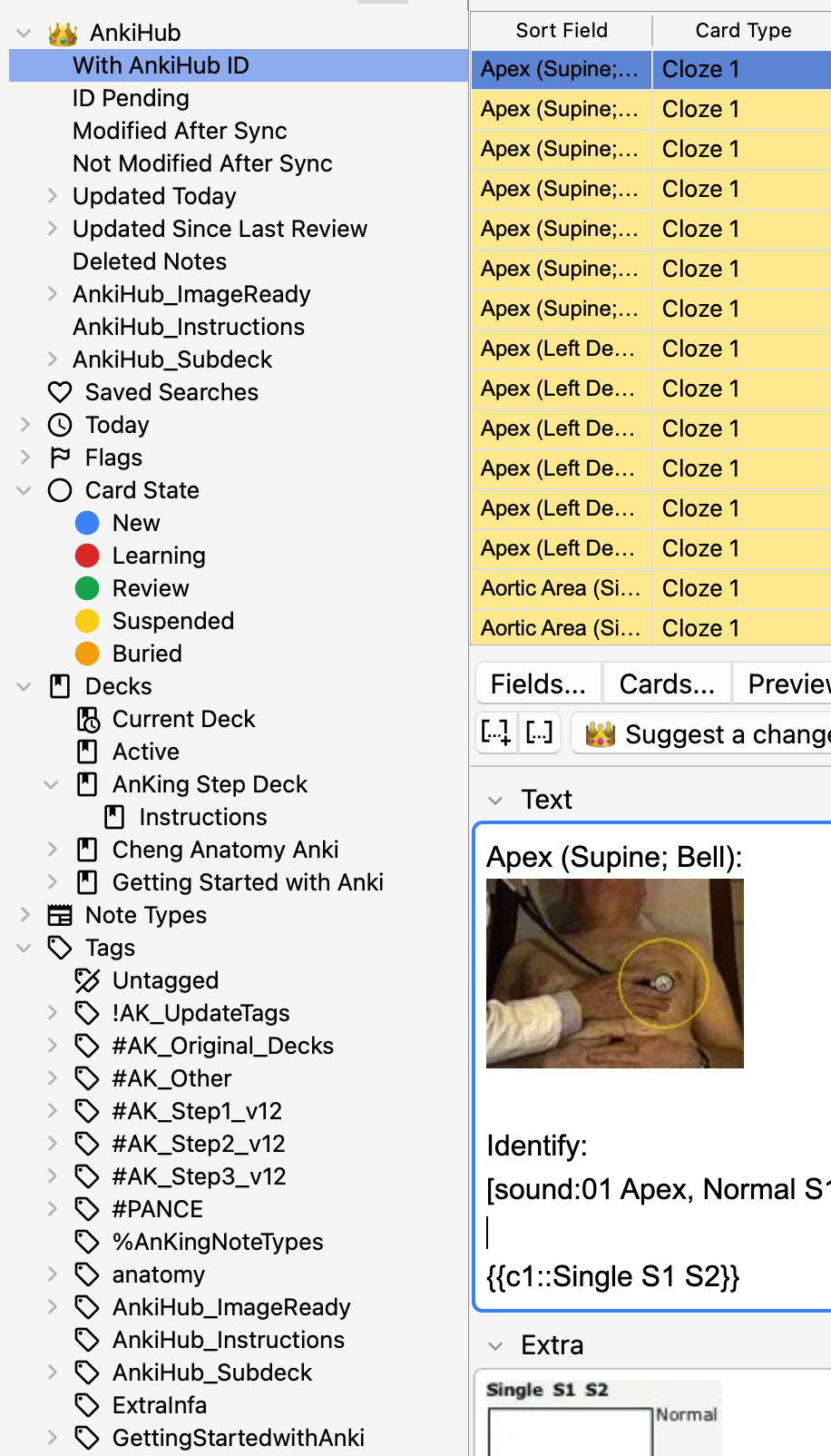Sort by the Card Type column header
831x1456 pixels.
tap(742, 30)
